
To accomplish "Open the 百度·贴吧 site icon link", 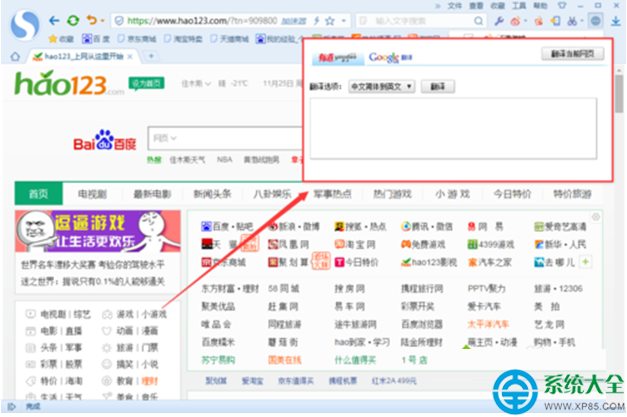I will pos(208,227).
